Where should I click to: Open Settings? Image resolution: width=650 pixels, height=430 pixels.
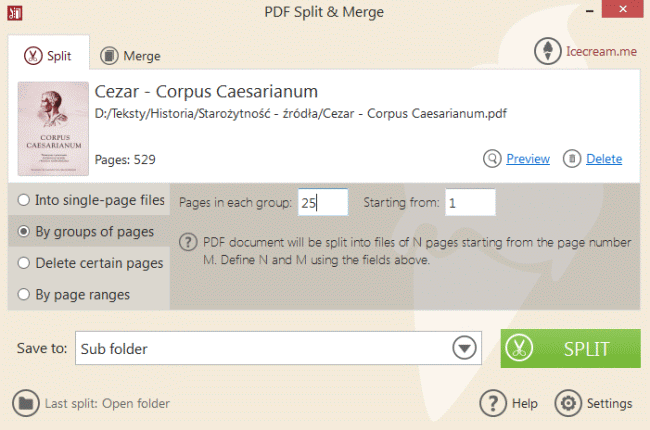(x=594, y=403)
